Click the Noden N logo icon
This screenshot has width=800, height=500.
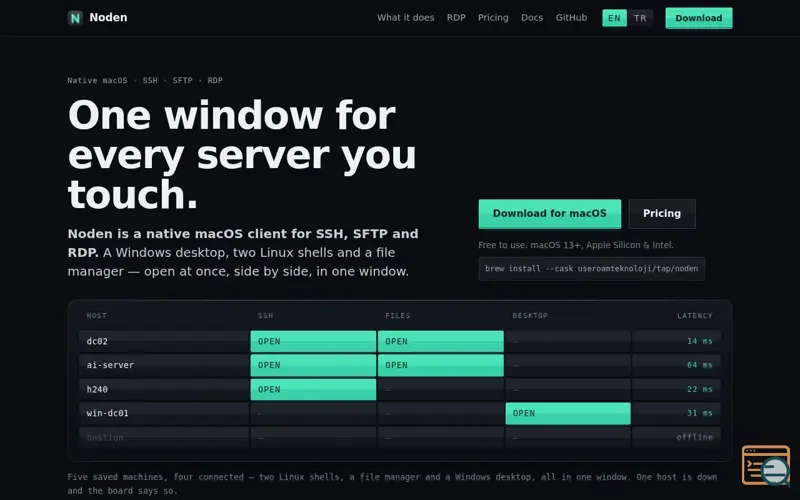(76, 18)
